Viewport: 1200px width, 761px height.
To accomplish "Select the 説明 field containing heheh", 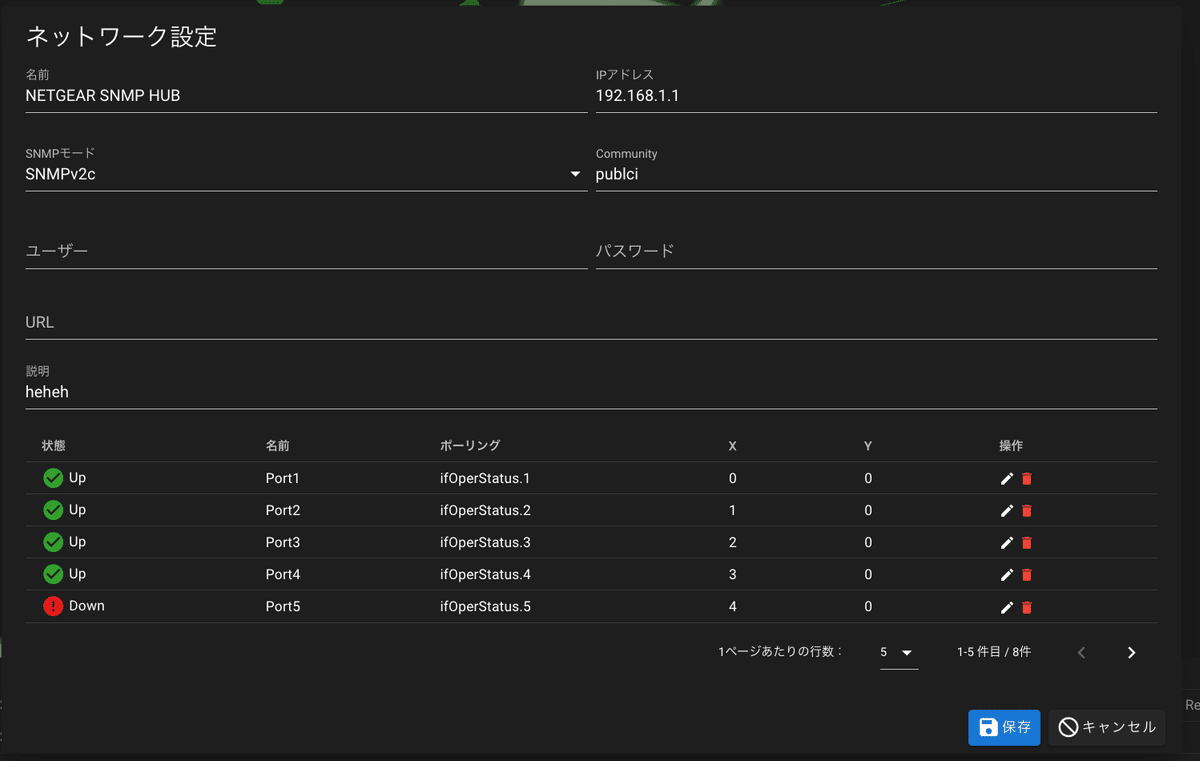I will 590,391.
